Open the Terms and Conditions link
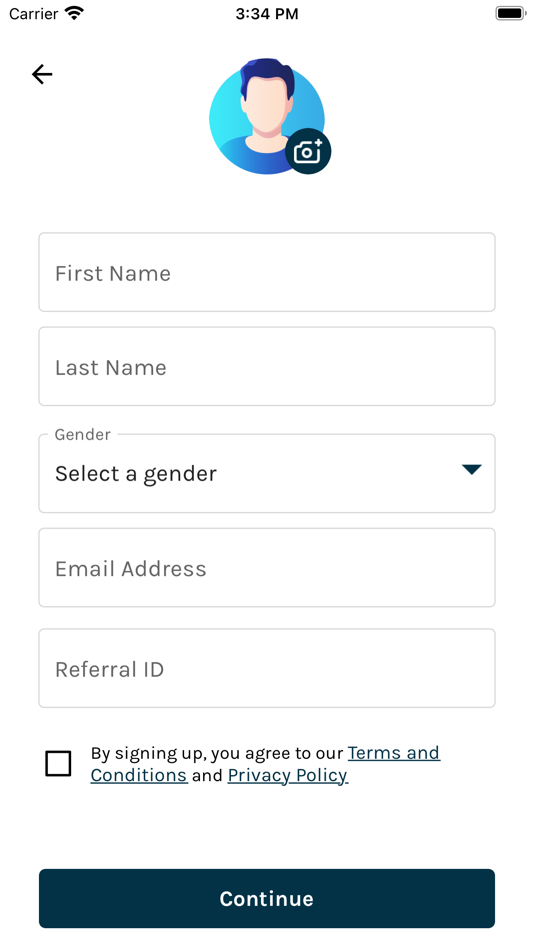 click(265, 764)
